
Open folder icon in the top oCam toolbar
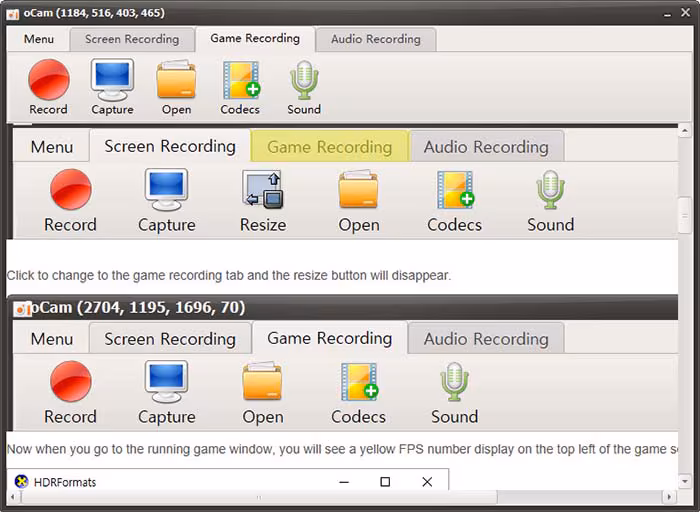pos(176,80)
